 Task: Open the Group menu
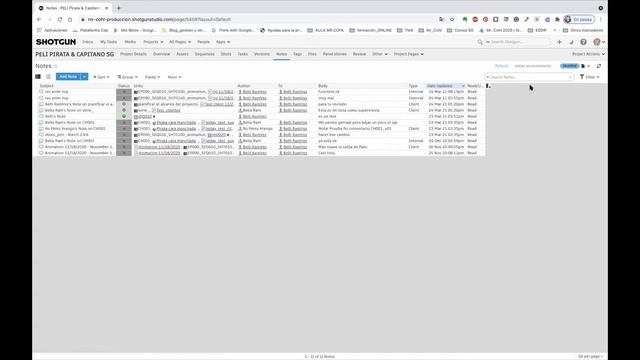tap(127, 77)
